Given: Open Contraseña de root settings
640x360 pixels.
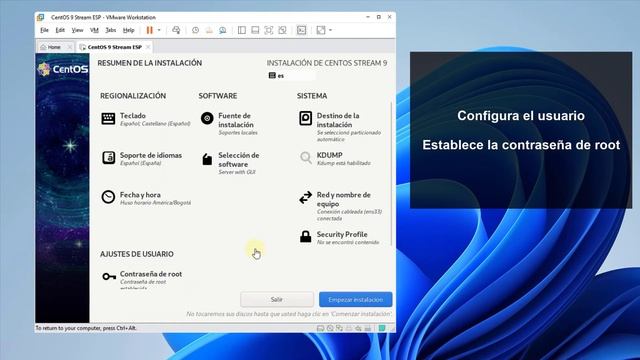Looking at the screenshot, I should [142, 279].
